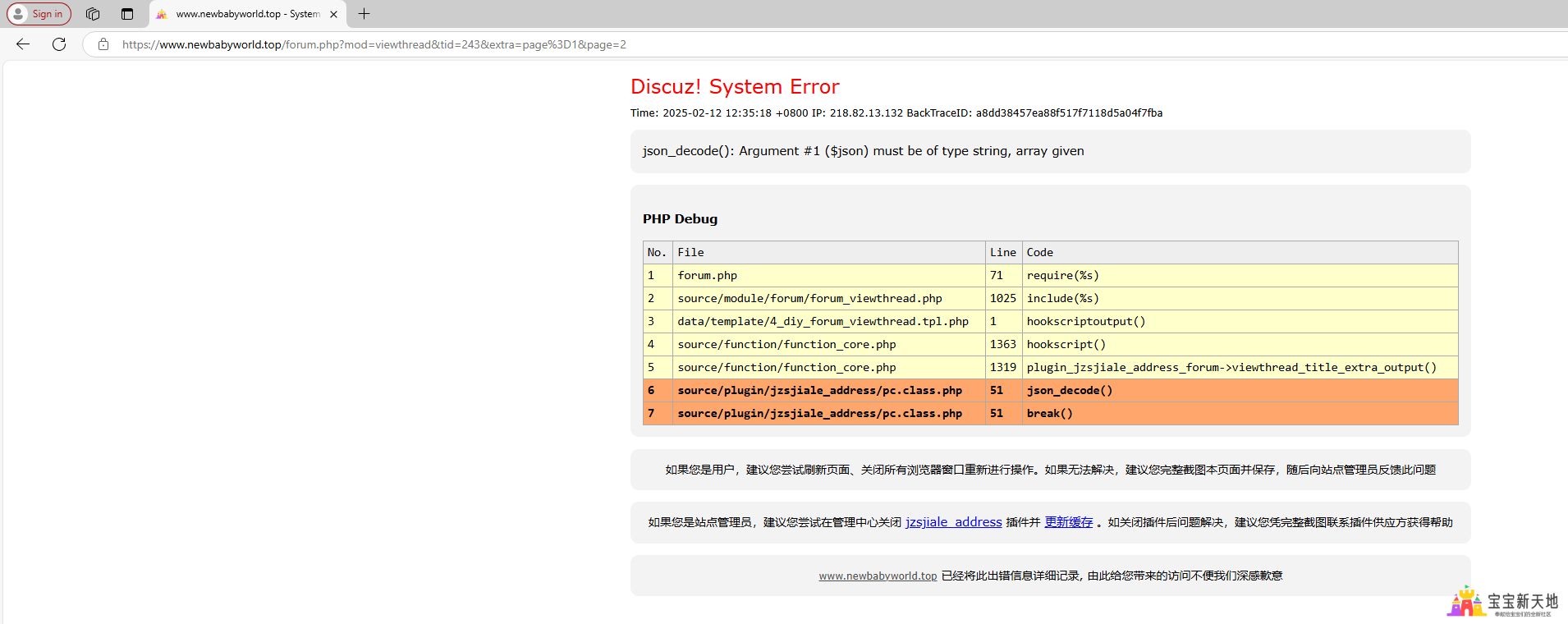1568x624 pixels.
Task: Click line number 1025 cell
Action: pyautogui.click(x=1003, y=298)
